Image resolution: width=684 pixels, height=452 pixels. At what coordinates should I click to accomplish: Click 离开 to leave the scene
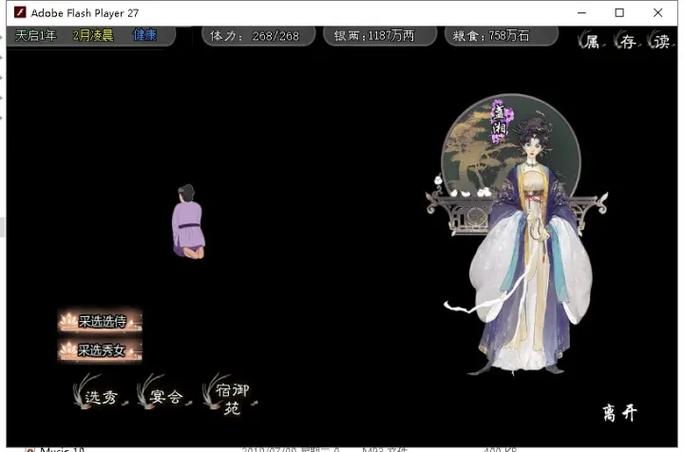click(619, 412)
